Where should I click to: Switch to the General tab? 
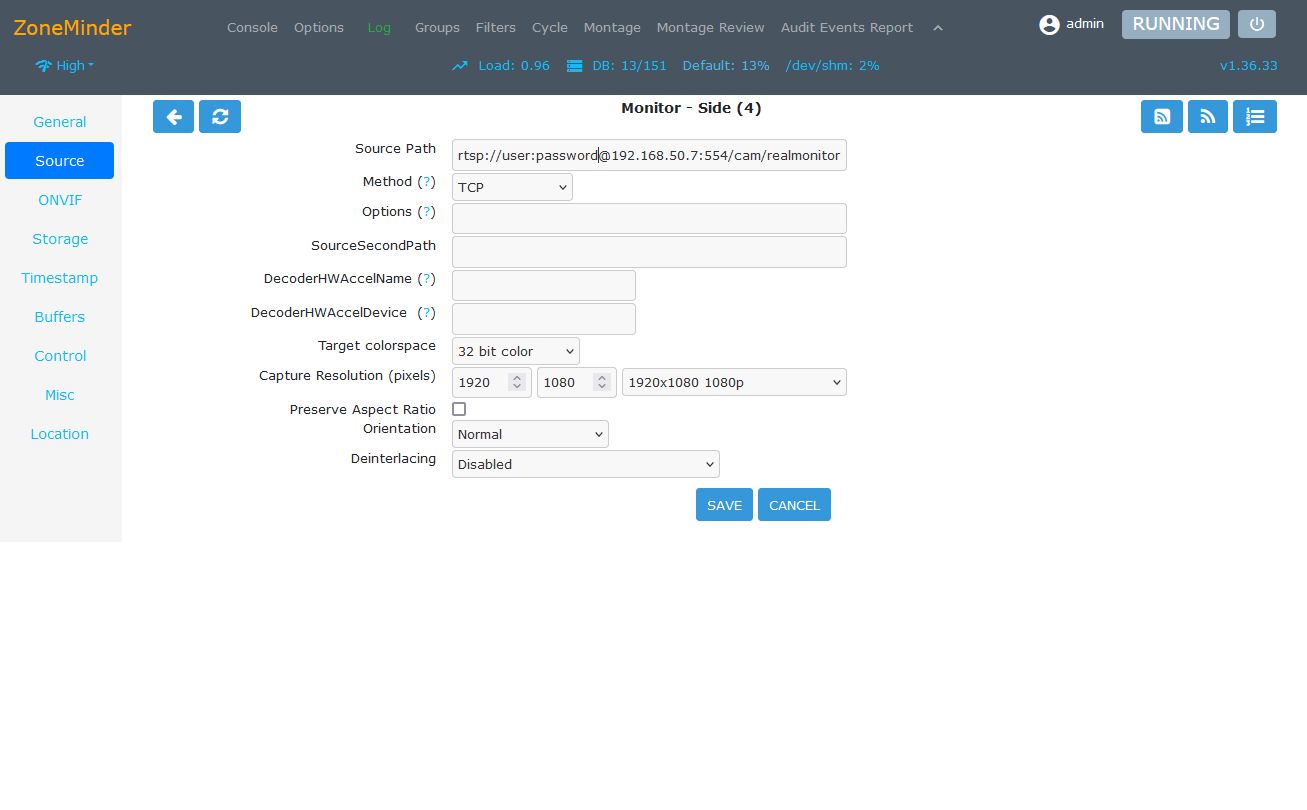point(60,122)
